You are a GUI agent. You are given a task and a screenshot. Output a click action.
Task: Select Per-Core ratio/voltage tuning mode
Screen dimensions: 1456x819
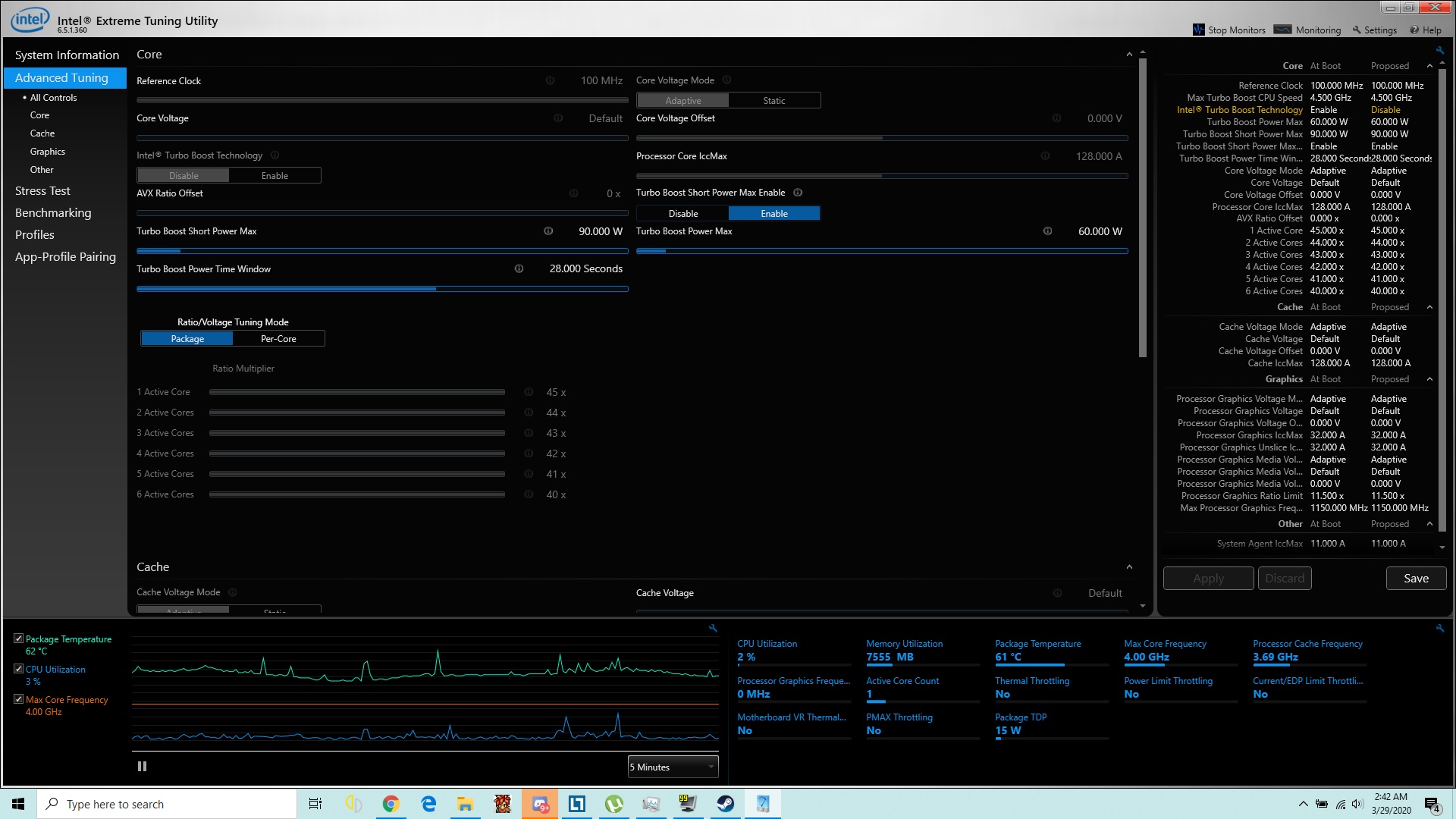point(278,339)
